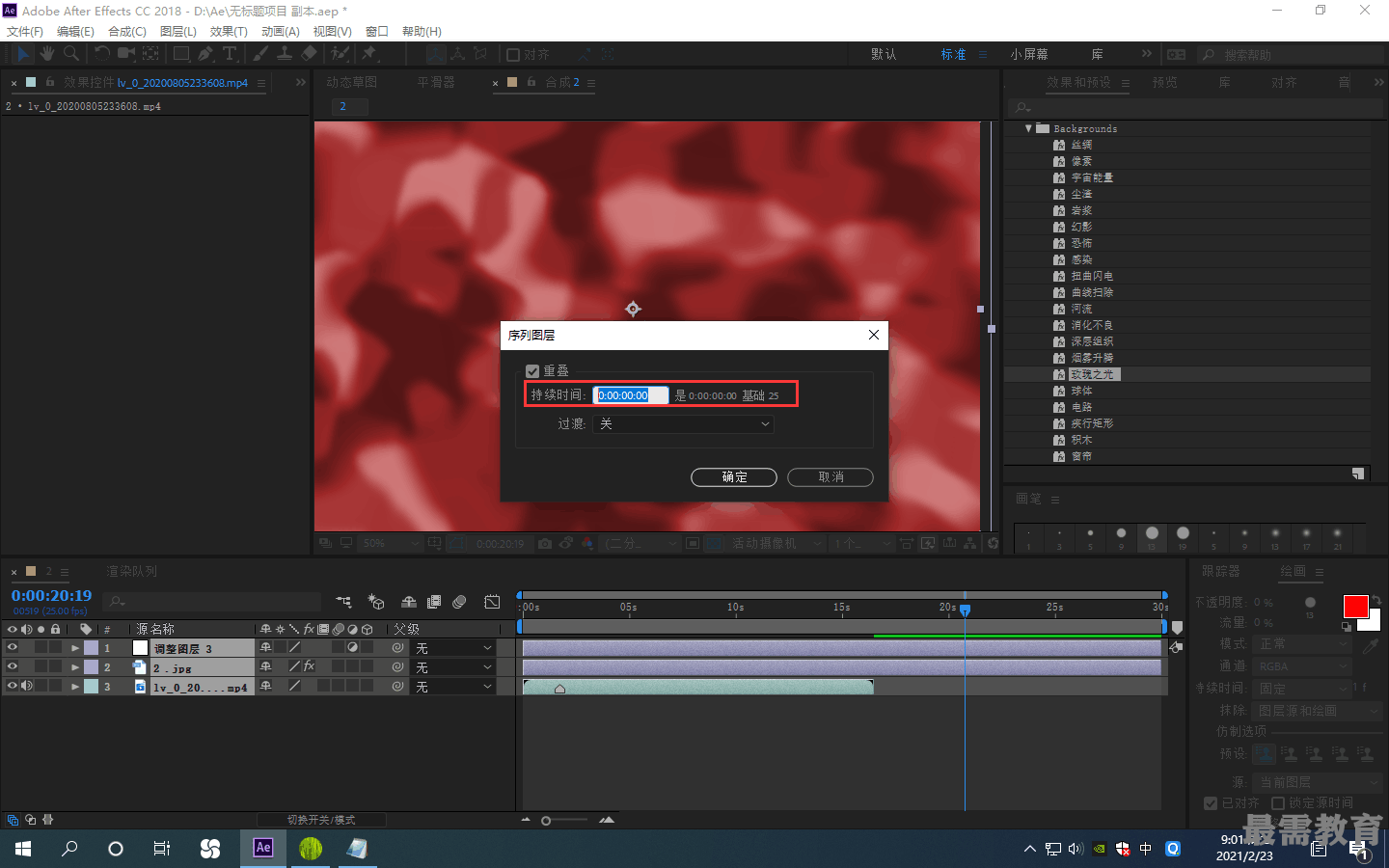Take a snapshot of the viewer
Screen dimensions: 1389x868
pyautogui.click(x=545, y=544)
